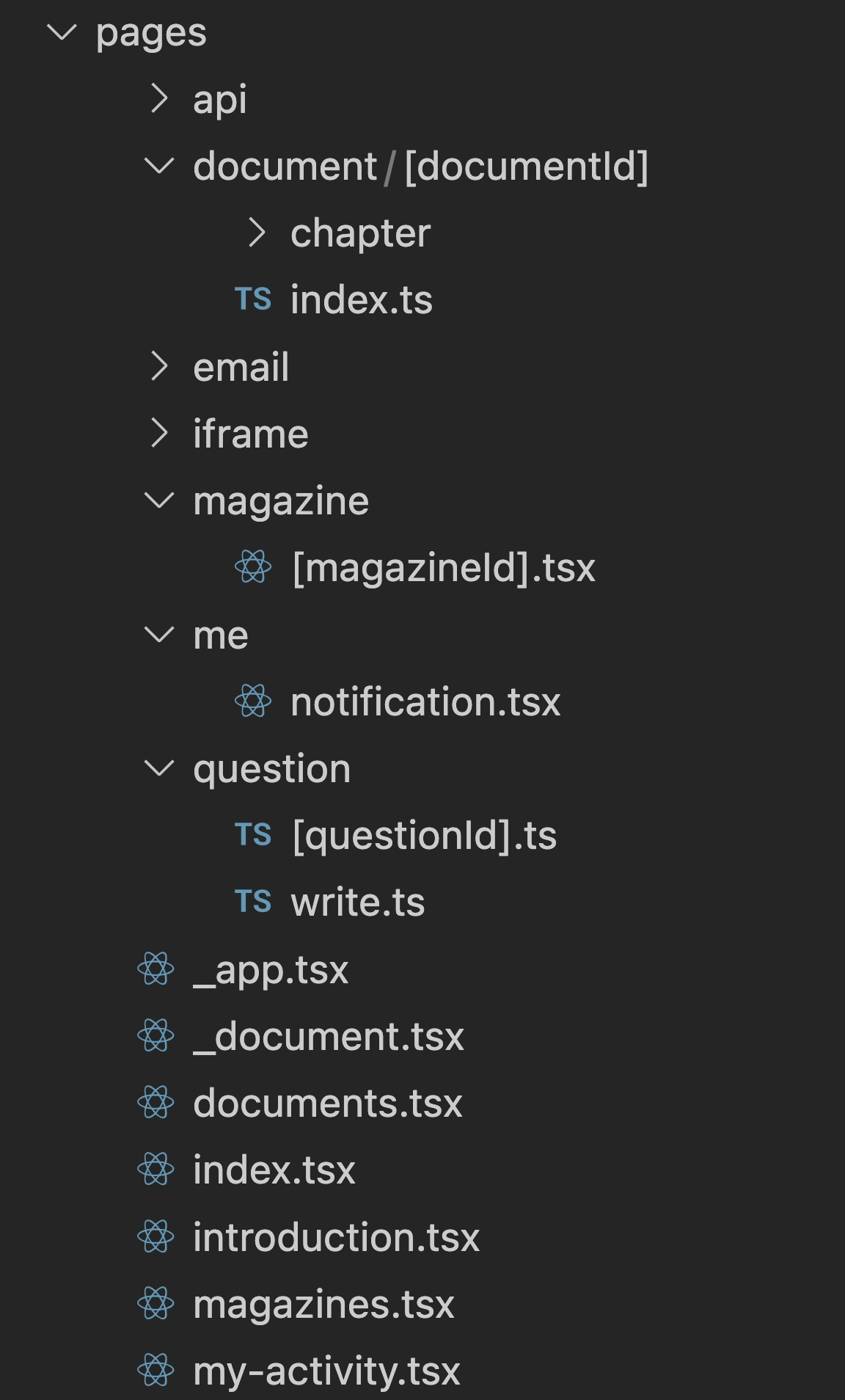Click the TS icon next to [questionId].ts
The height and width of the screenshot is (1400, 845).
[x=253, y=835]
